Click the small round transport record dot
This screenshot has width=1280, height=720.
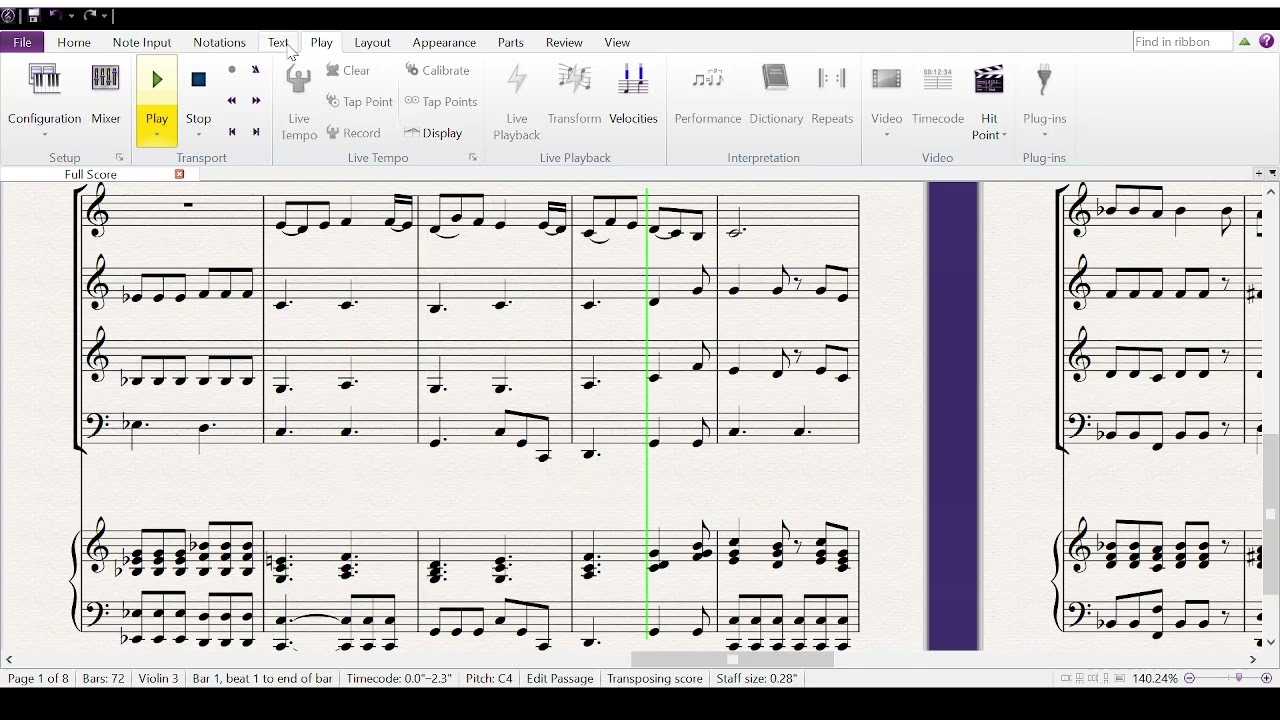(232, 70)
